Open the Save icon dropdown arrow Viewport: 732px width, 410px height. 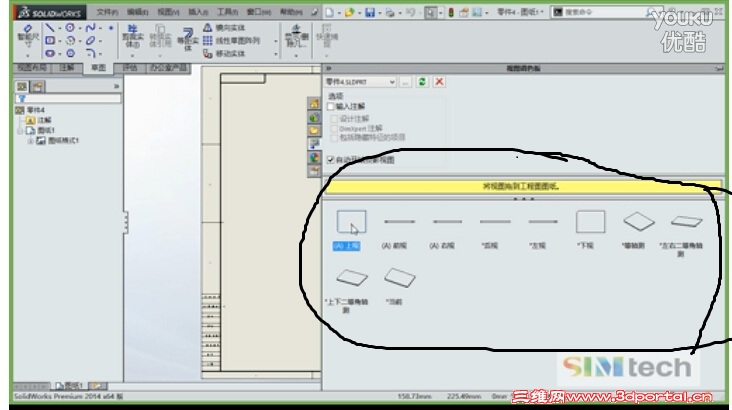point(380,13)
